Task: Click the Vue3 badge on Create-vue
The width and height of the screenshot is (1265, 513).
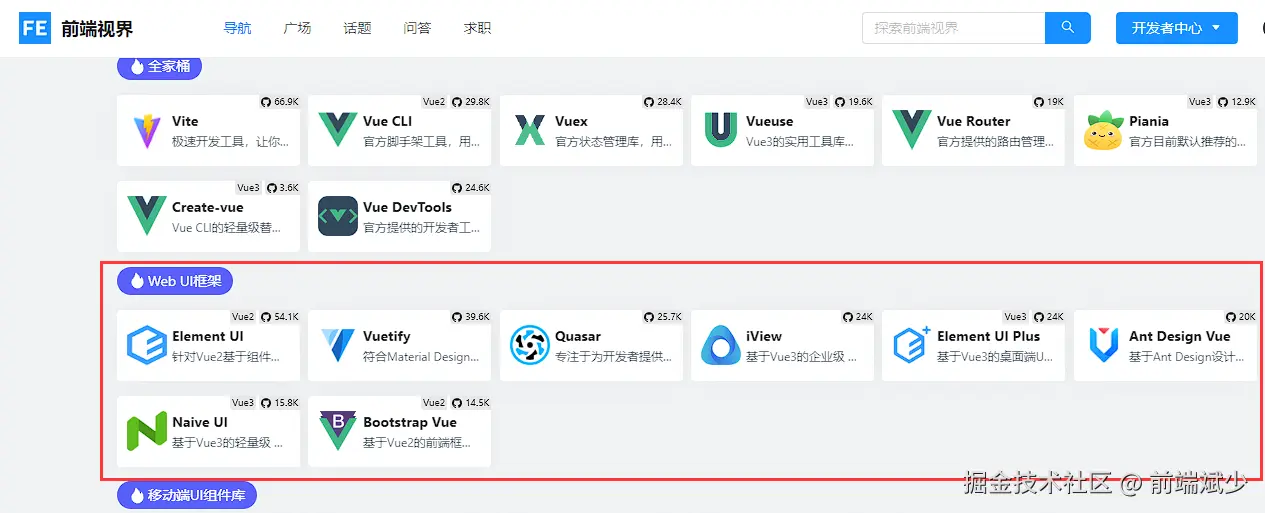Action: click(x=248, y=188)
